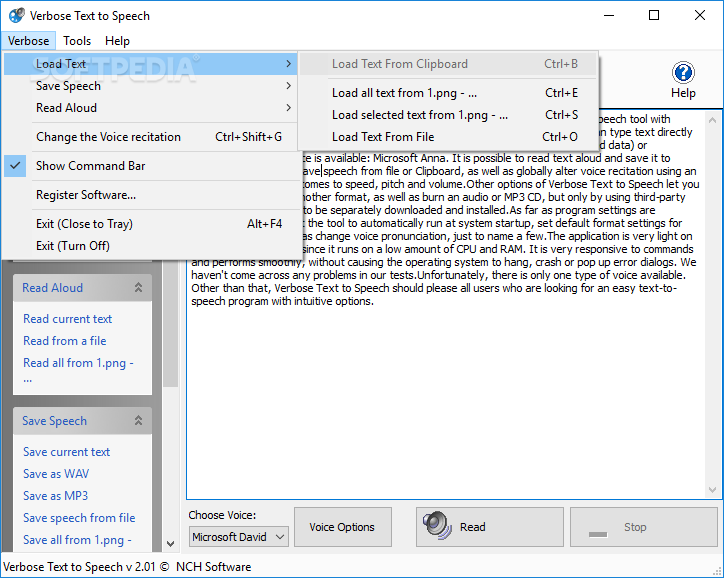Click the Voice Options button

coord(343,527)
